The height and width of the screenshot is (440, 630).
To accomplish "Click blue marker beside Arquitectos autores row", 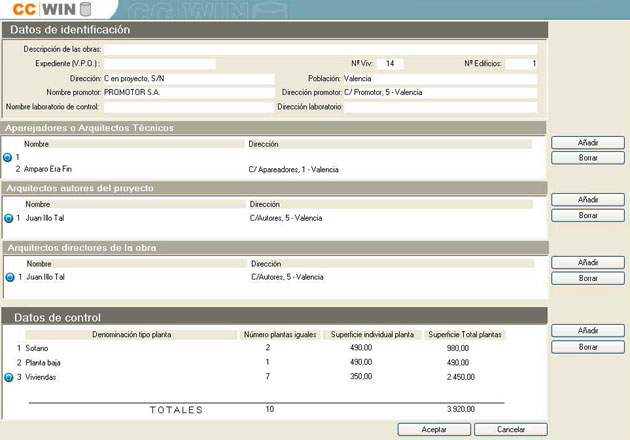I will pyautogui.click(x=9, y=218).
